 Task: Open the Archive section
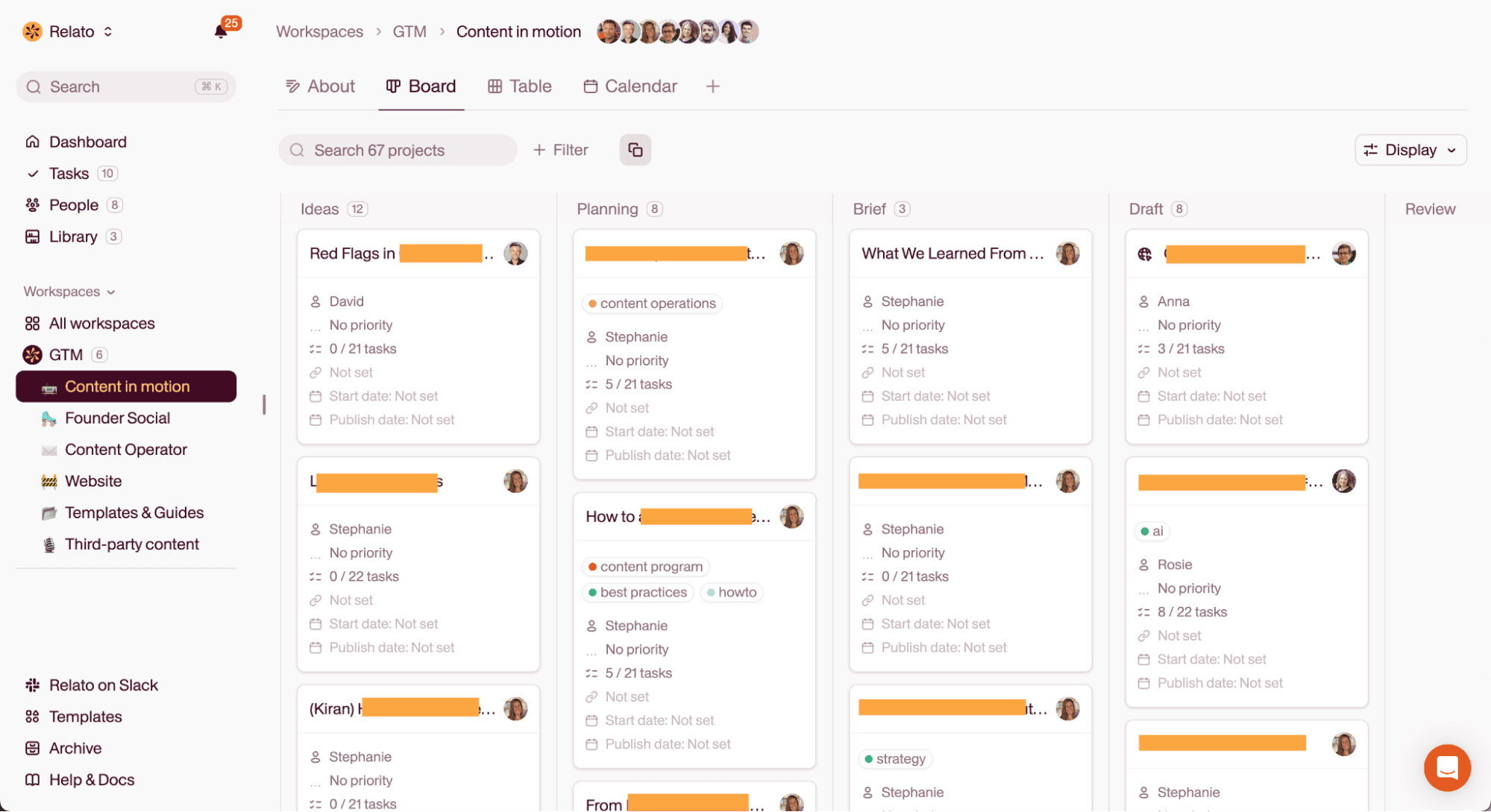point(75,748)
